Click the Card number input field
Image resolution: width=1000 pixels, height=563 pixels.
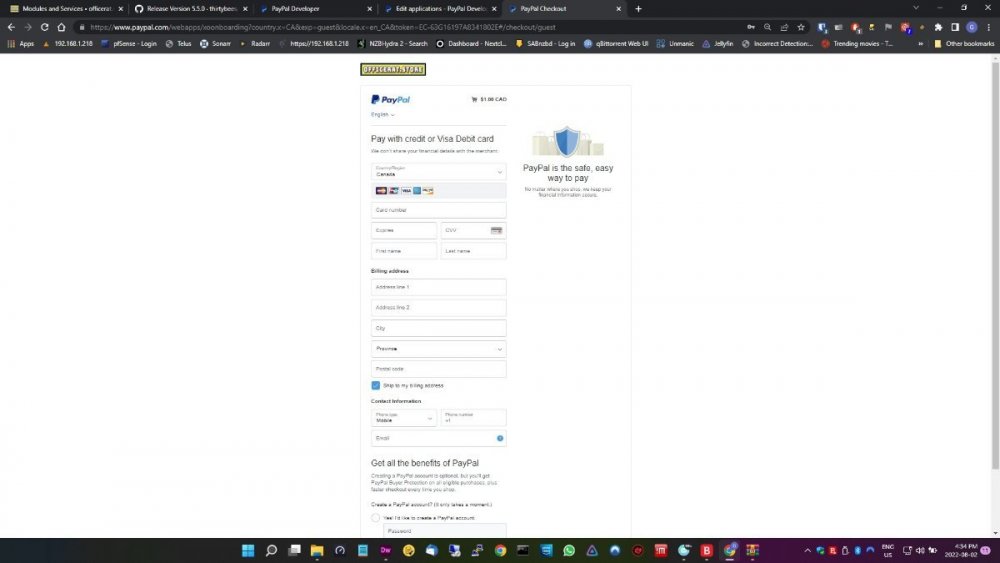438,210
